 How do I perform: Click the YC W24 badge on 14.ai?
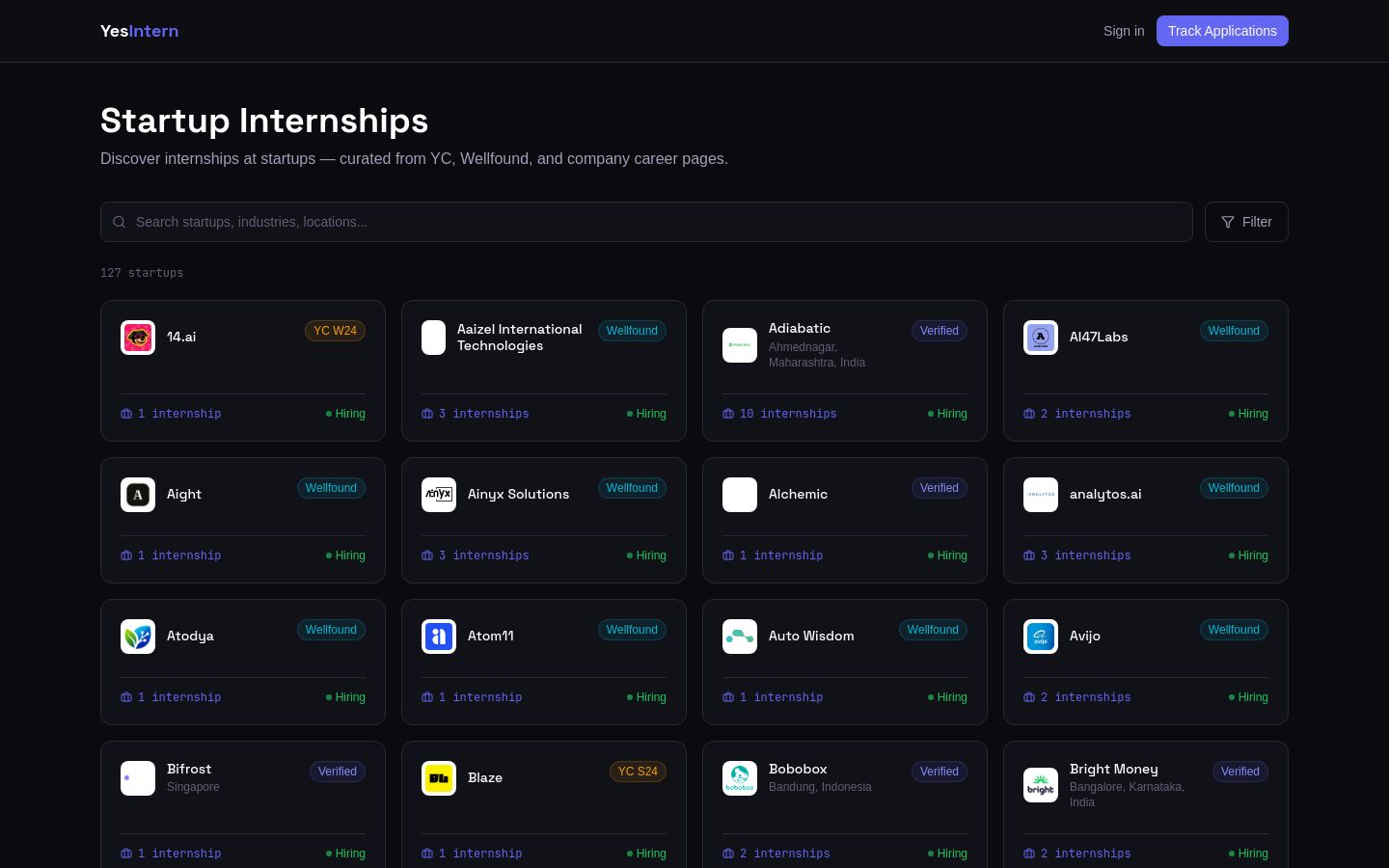335,331
